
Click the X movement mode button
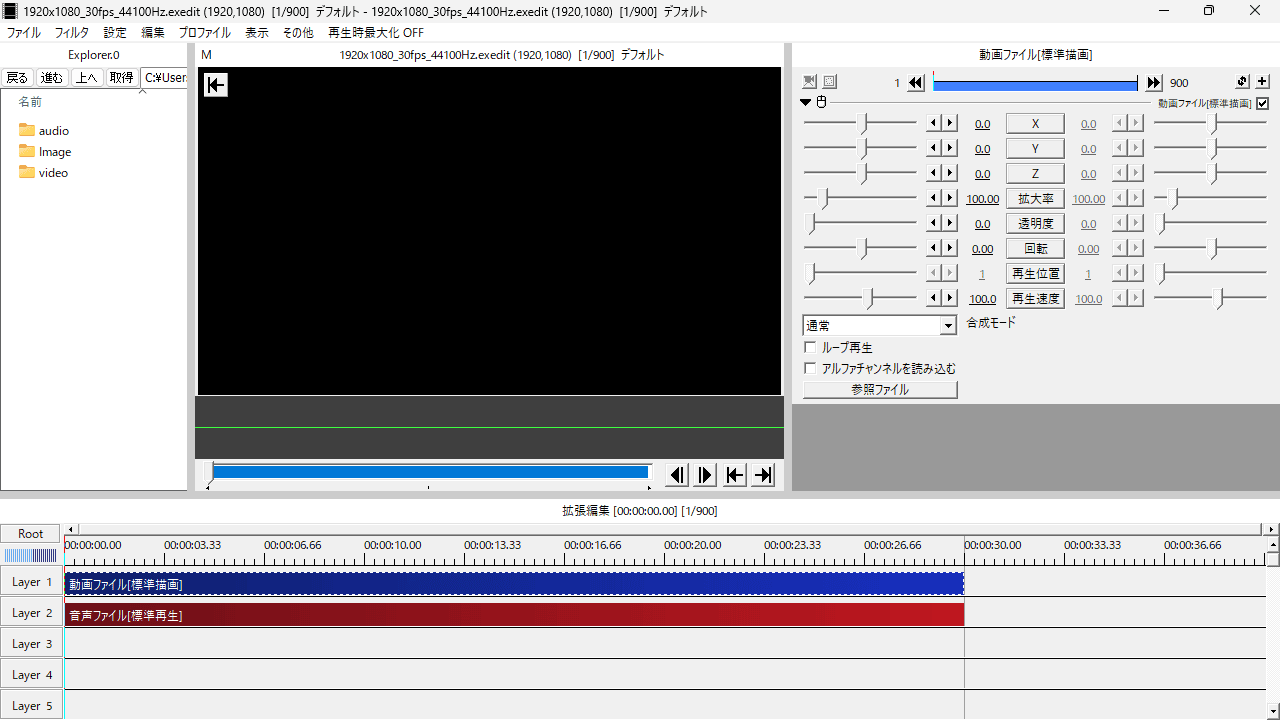(1035, 124)
